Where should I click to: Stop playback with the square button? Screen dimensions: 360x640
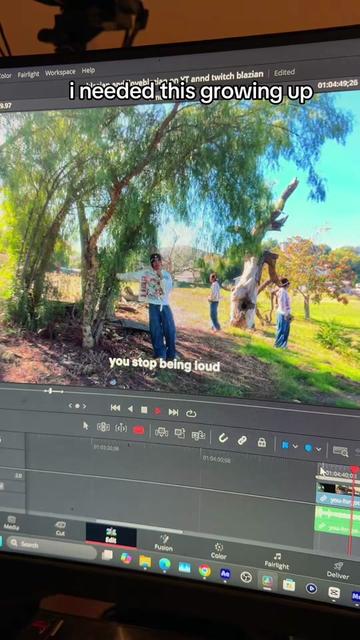[x=144, y=409]
